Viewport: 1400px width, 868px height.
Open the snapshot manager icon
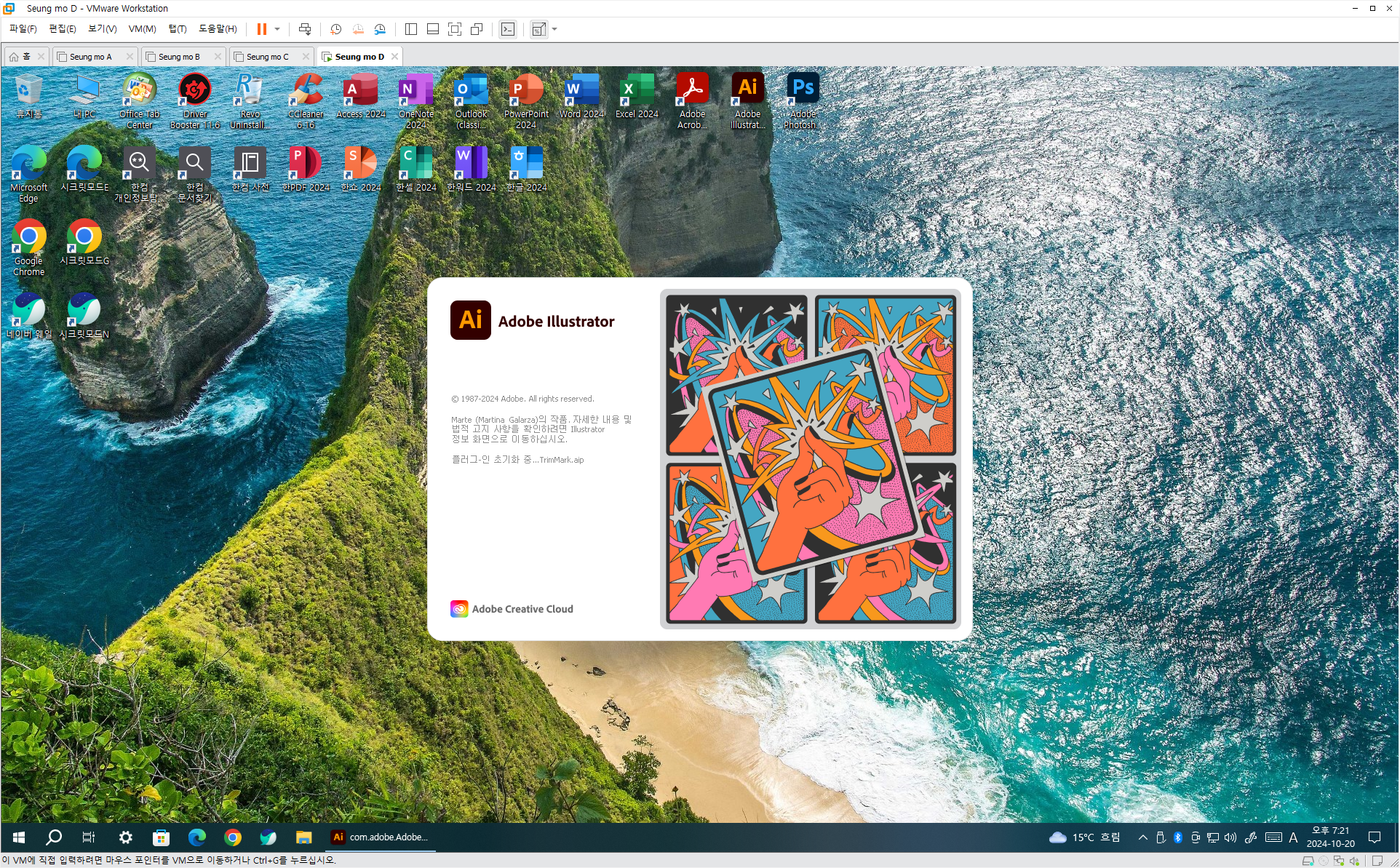click(x=380, y=29)
